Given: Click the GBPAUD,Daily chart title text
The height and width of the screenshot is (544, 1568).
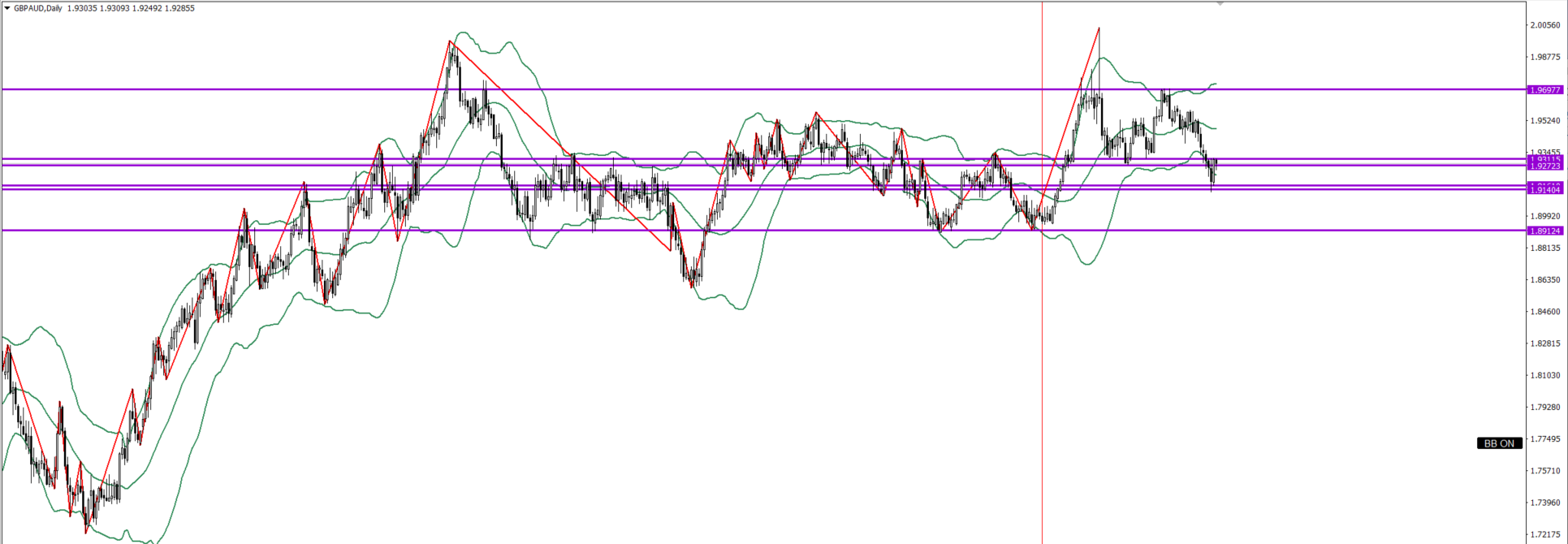Looking at the screenshot, I should (38, 8).
